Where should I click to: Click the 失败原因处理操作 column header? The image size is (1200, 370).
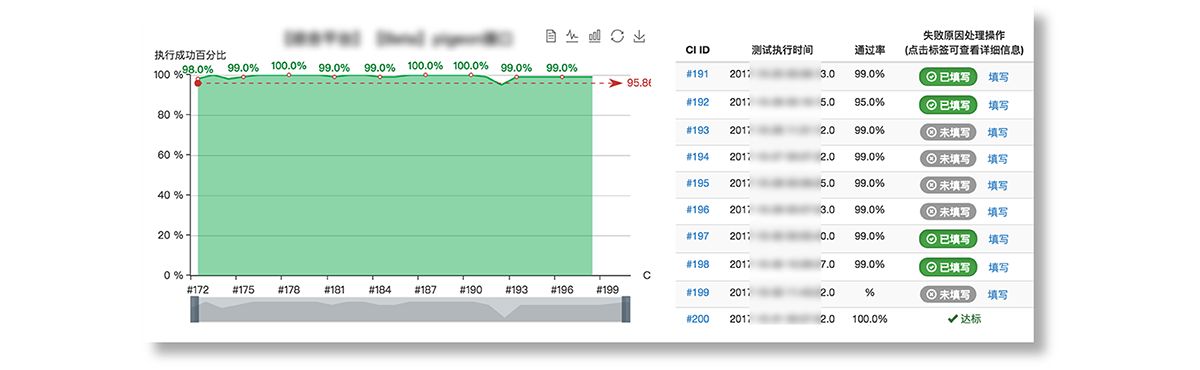pyautogui.click(x=963, y=35)
